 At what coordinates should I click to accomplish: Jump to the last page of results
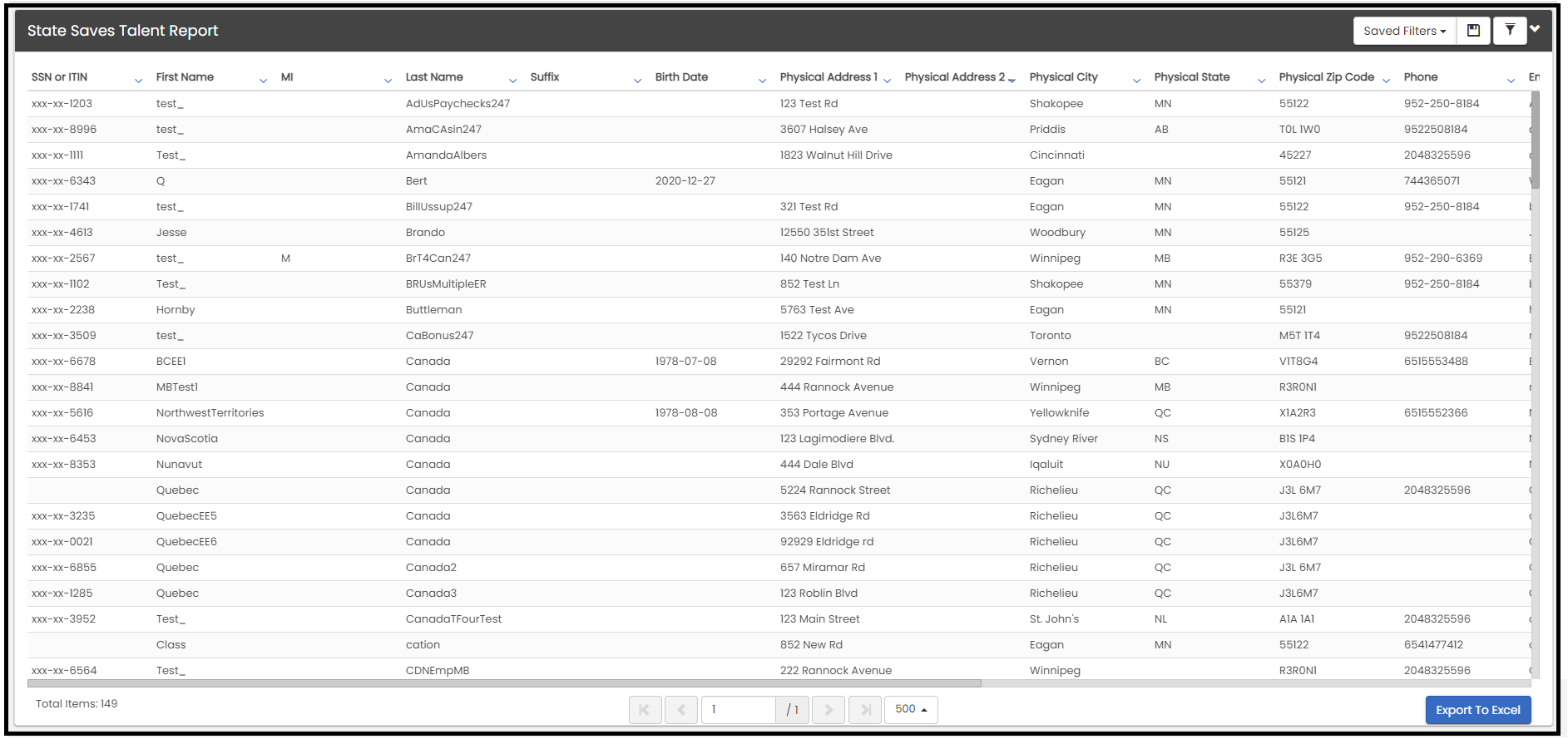865,709
